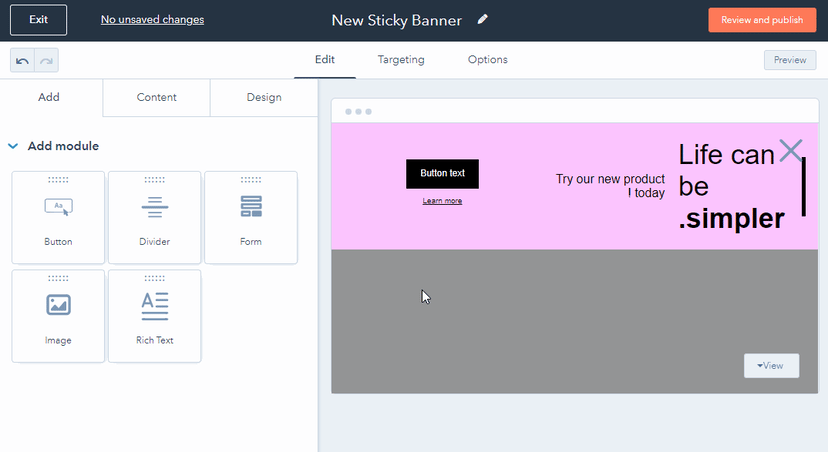Click the Form module drag handle dots
The height and width of the screenshot is (452, 828).
click(x=251, y=180)
